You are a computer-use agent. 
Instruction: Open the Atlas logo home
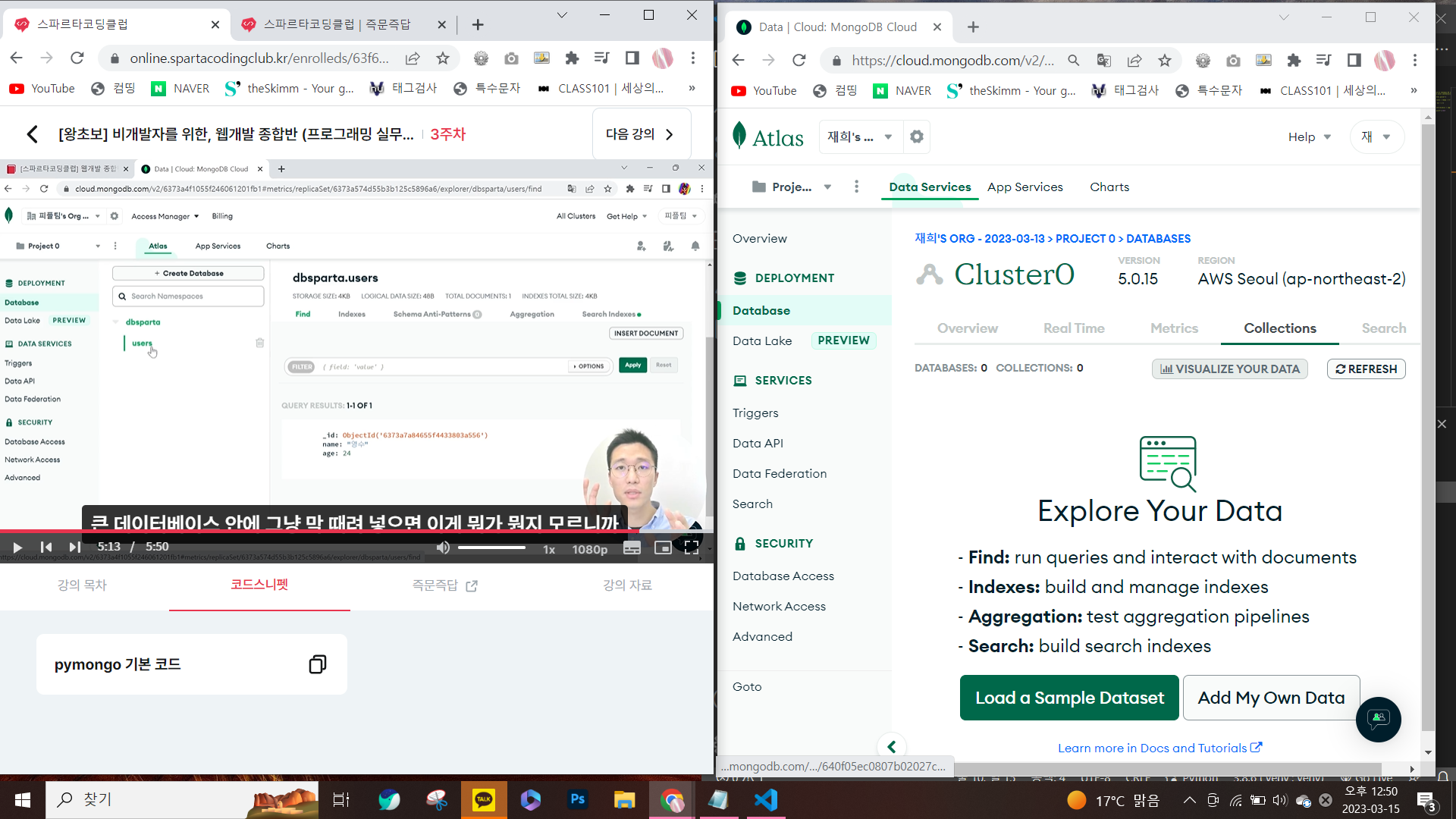[x=767, y=136]
